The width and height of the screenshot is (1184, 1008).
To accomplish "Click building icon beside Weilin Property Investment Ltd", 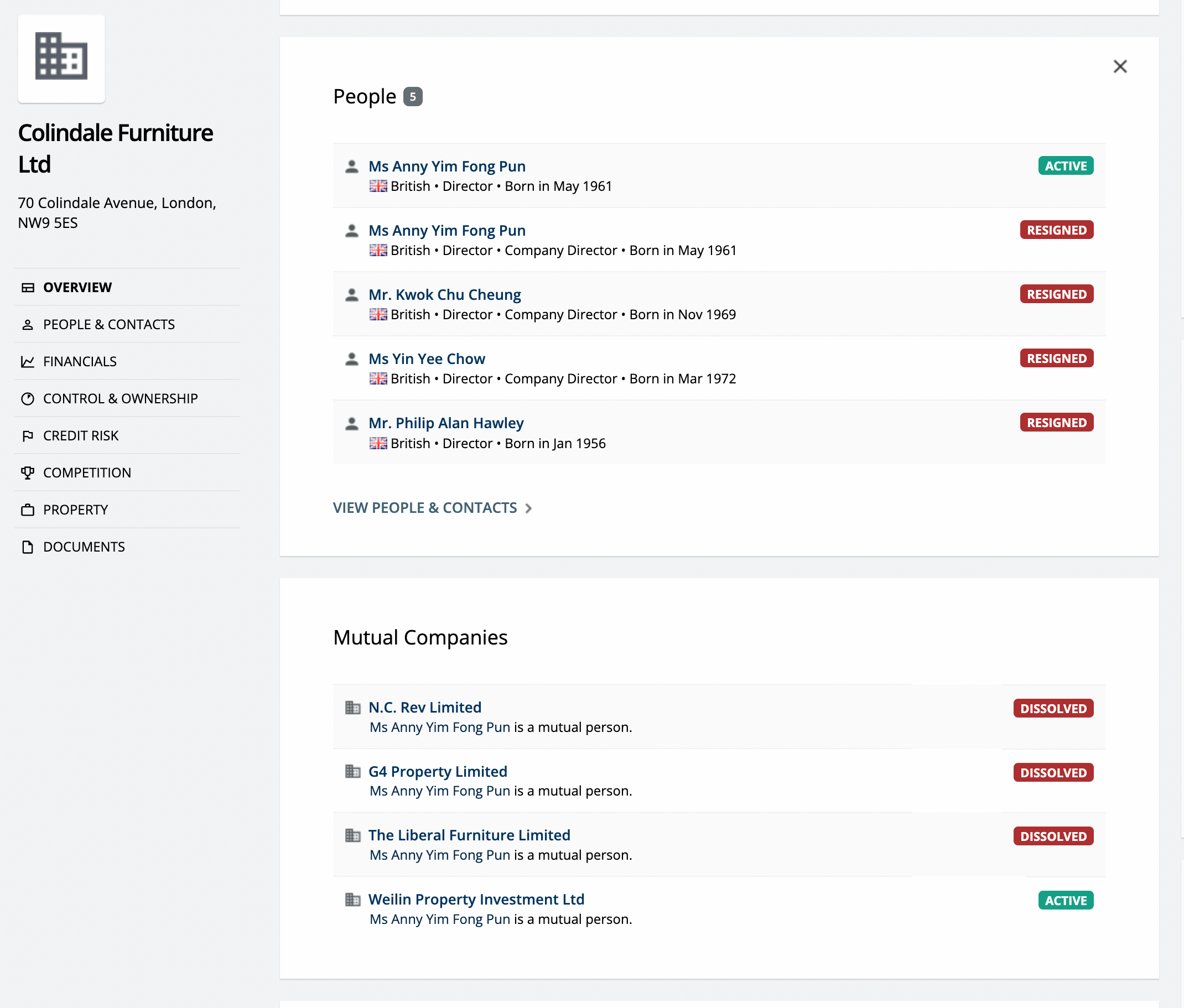I will click(x=352, y=900).
